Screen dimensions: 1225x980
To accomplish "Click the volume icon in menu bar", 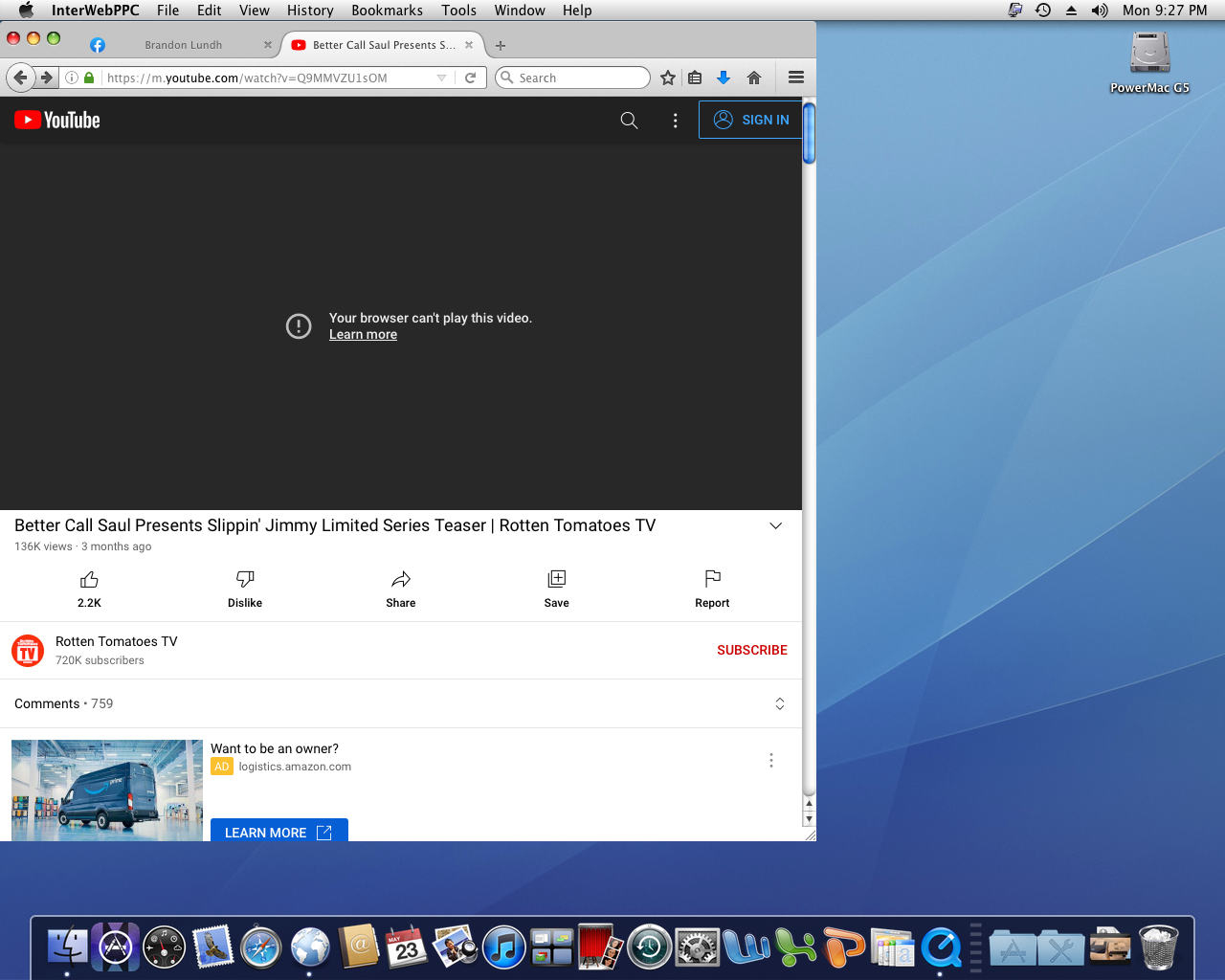I will click(1100, 11).
